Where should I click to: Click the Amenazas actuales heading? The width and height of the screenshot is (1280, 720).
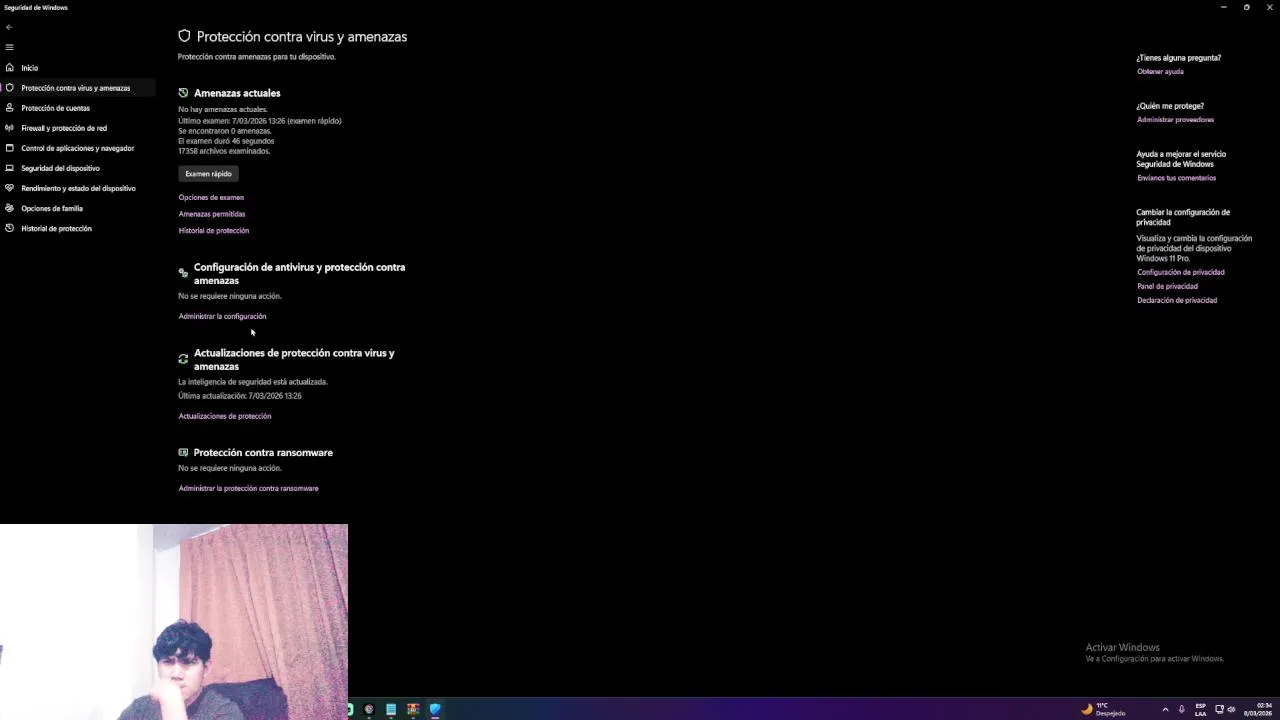[x=237, y=93]
